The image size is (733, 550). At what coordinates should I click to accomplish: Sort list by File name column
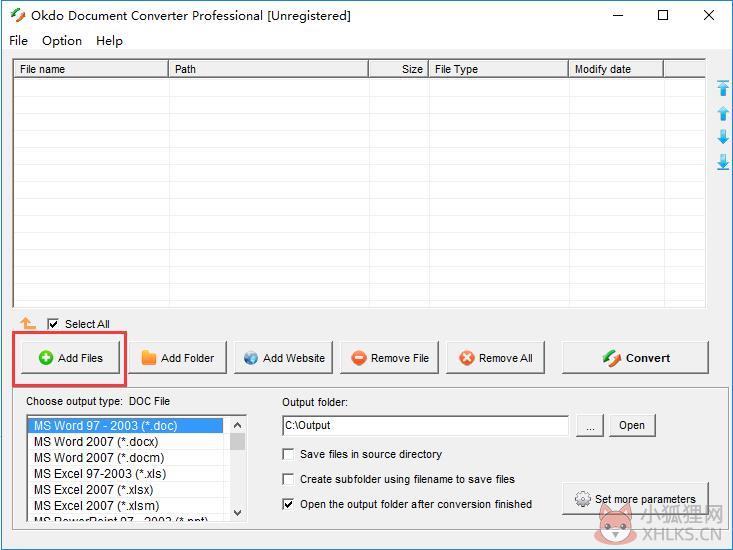(91, 69)
